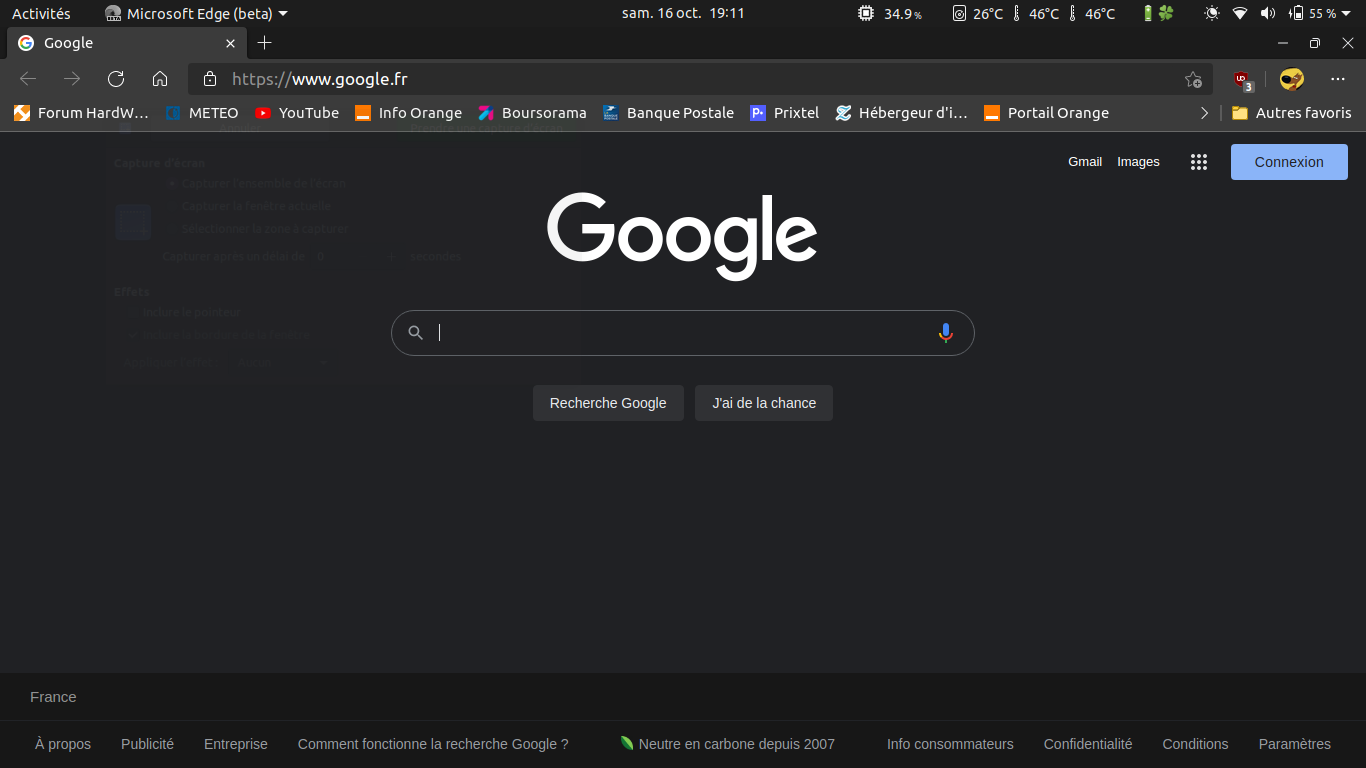Open the Confidentialité footer link
The height and width of the screenshot is (768, 1366).
coord(1088,744)
